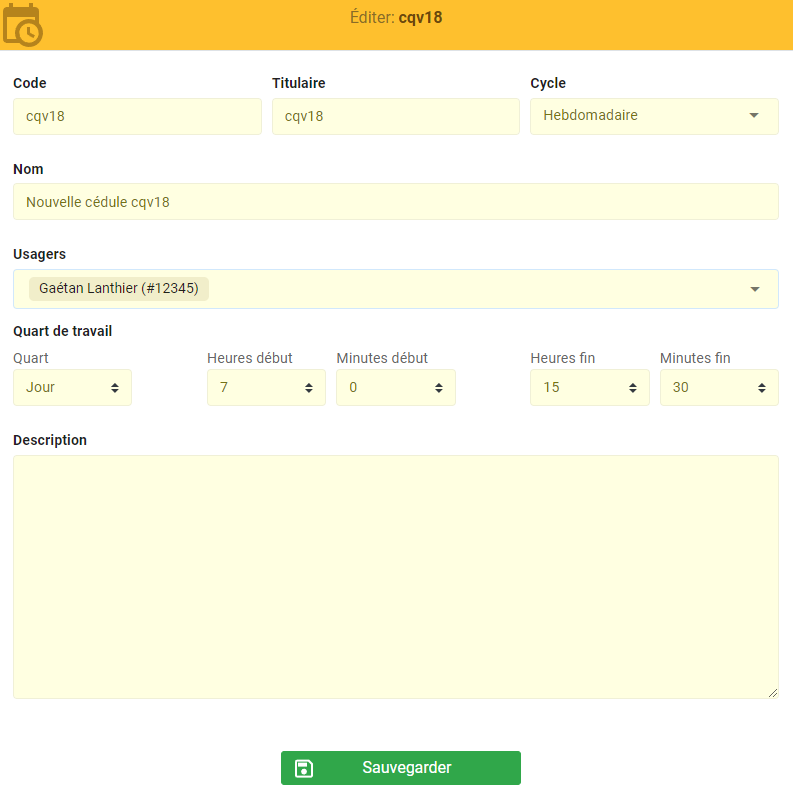The height and width of the screenshot is (797, 793).
Task: Click the Nom field with Nouvelle cédule cqv18
Action: tap(395, 202)
